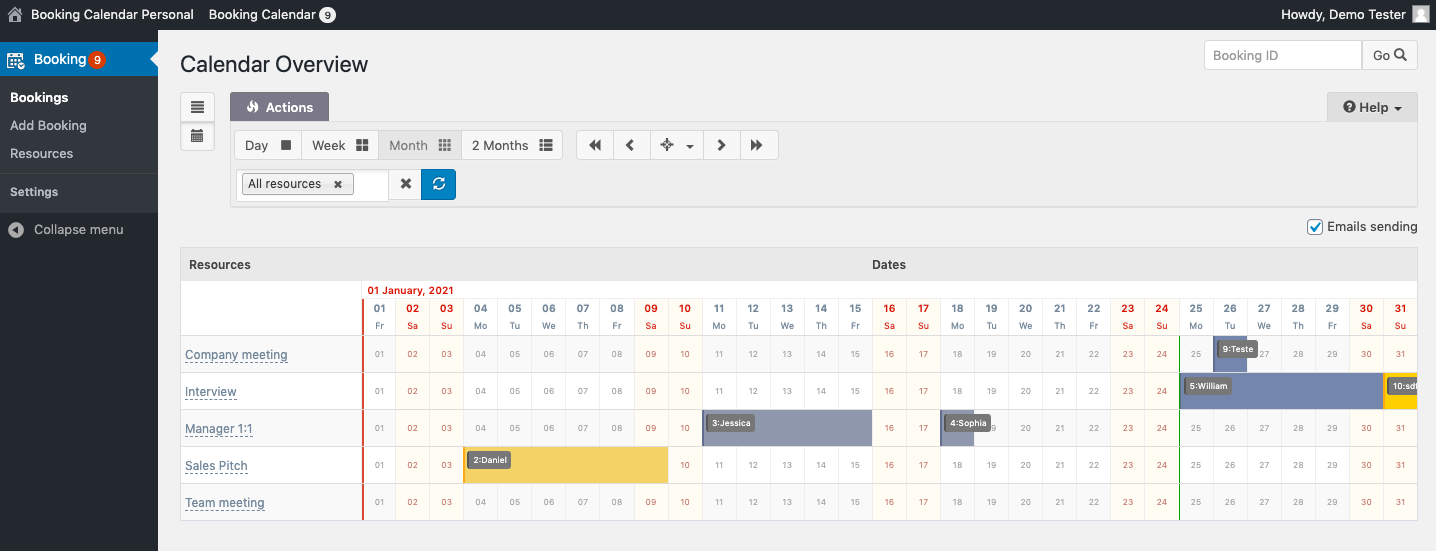Focus the Booking ID input field

click(x=1283, y=55)
